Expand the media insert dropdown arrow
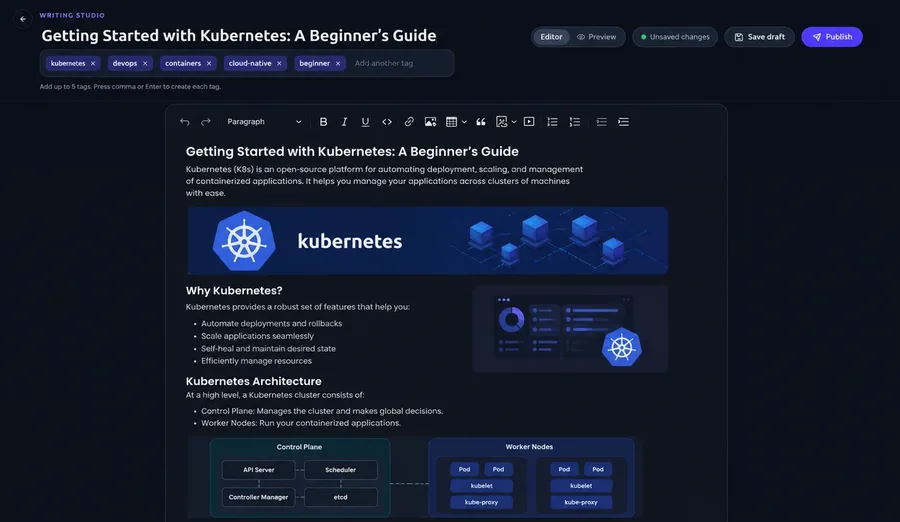 [x=514, y=122]
